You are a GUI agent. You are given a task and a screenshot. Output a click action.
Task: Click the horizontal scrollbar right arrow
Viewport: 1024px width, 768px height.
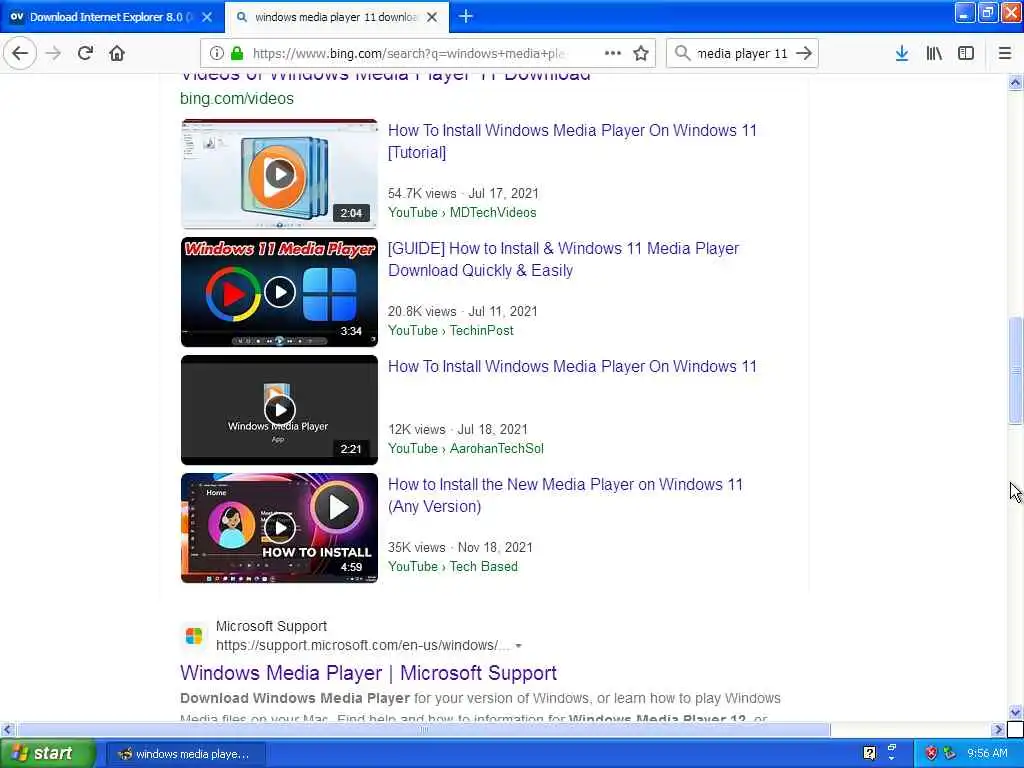click(x=998, y=729)
